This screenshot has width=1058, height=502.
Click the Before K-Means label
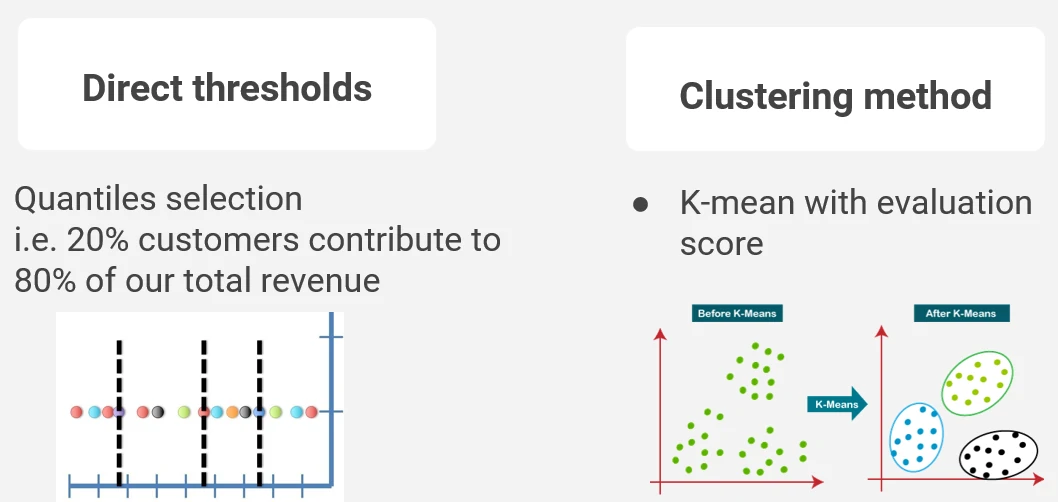pos(736,313)
